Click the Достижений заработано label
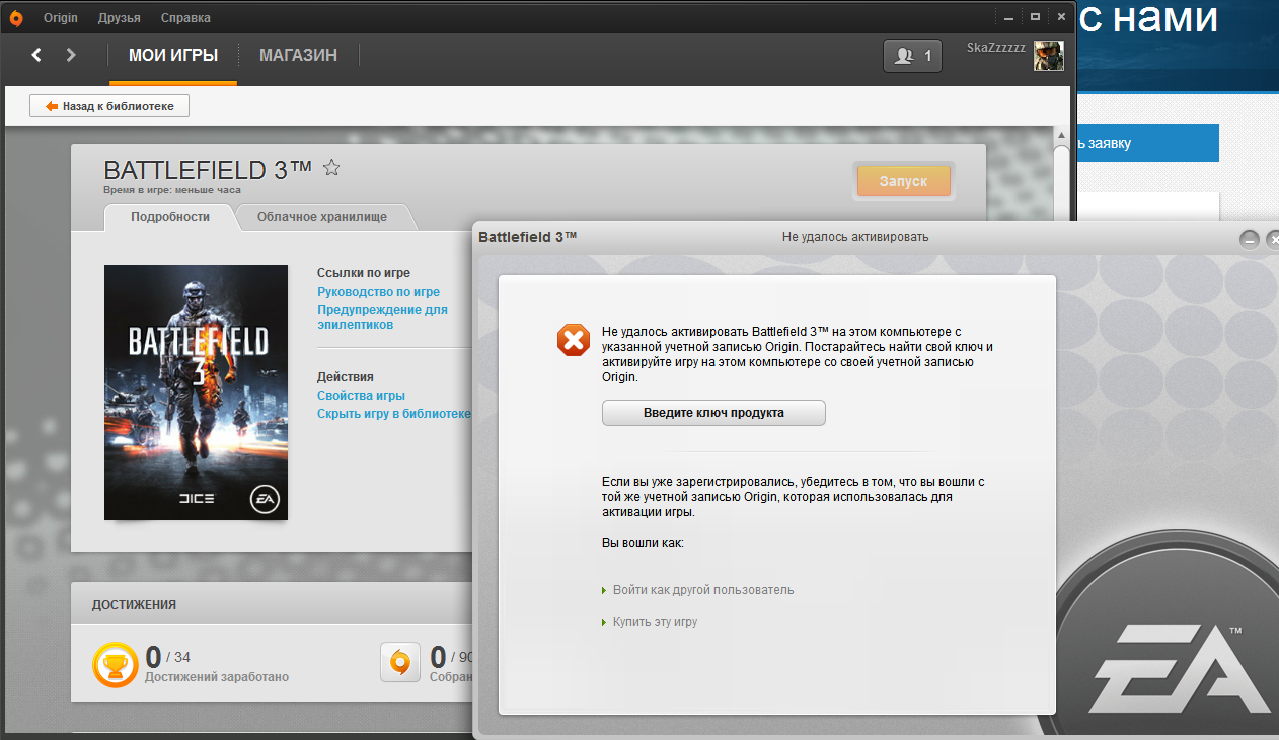The image size is (1279, 740). [x=217, y=677]
